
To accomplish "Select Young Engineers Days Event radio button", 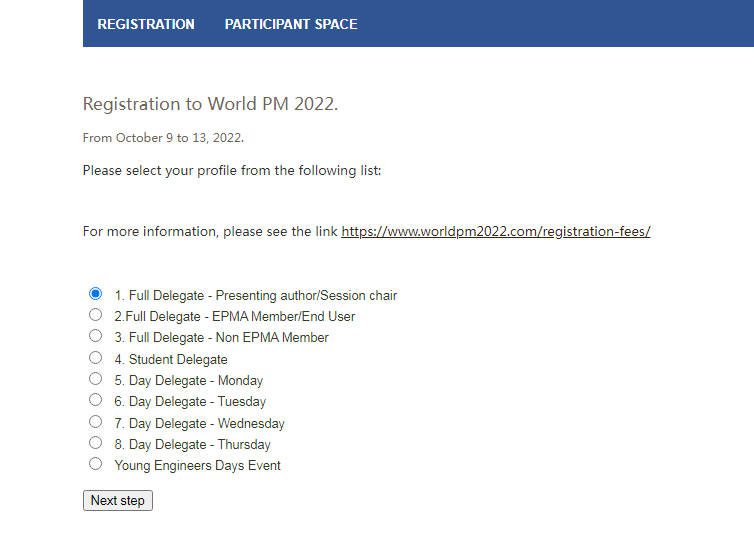I will pyautogui.click(x=95, y=464).
